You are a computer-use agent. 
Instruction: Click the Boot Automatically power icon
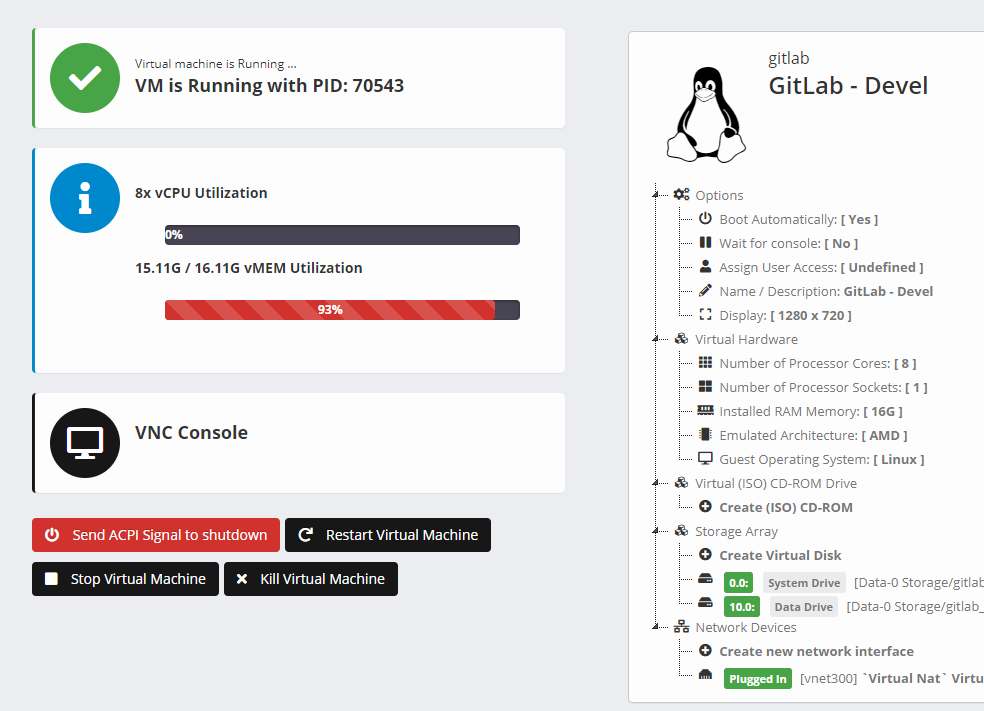tap(705, 218)
